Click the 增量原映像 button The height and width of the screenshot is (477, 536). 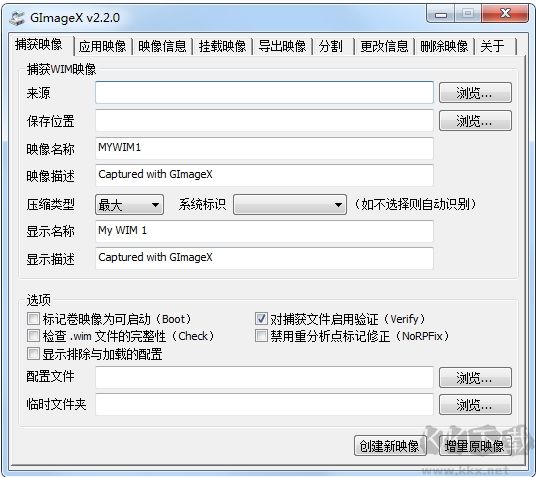(475, 446)
